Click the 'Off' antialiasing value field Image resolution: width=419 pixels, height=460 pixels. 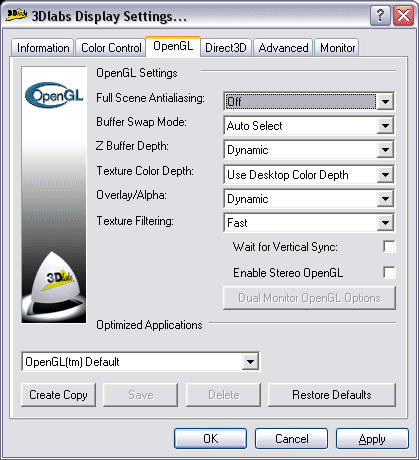click(300, 101)
